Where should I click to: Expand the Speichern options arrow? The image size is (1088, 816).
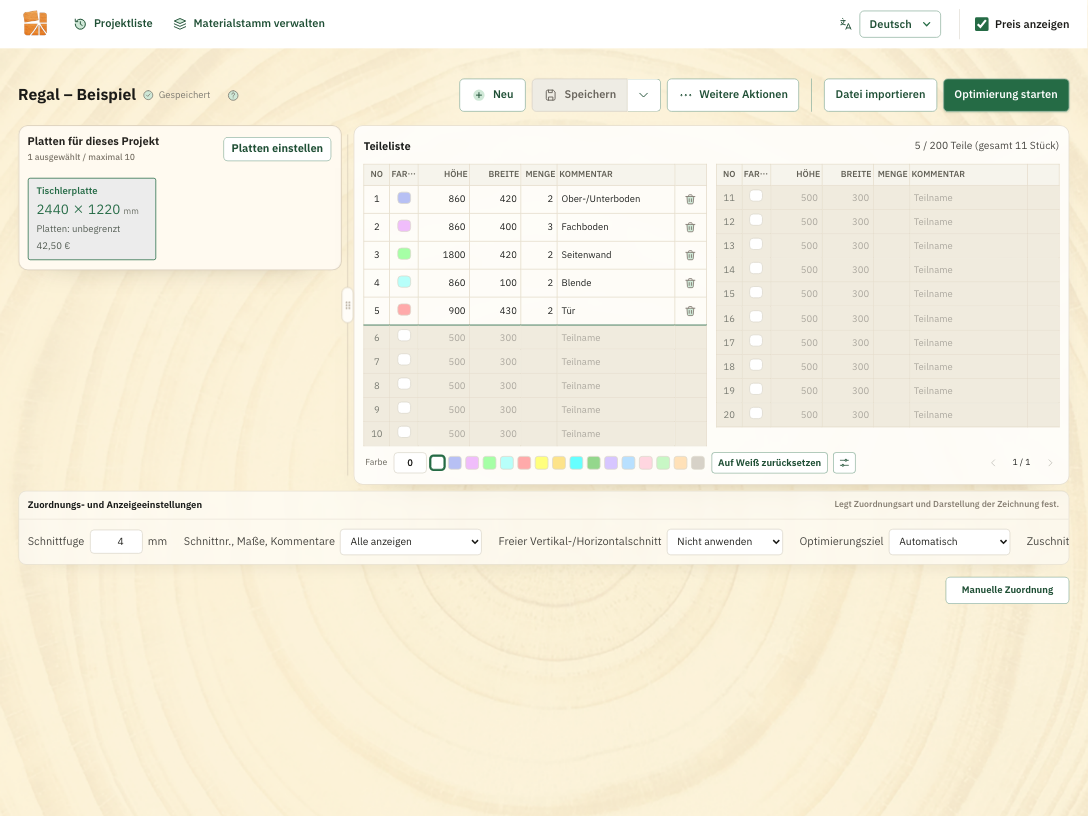tap(644, 95)
